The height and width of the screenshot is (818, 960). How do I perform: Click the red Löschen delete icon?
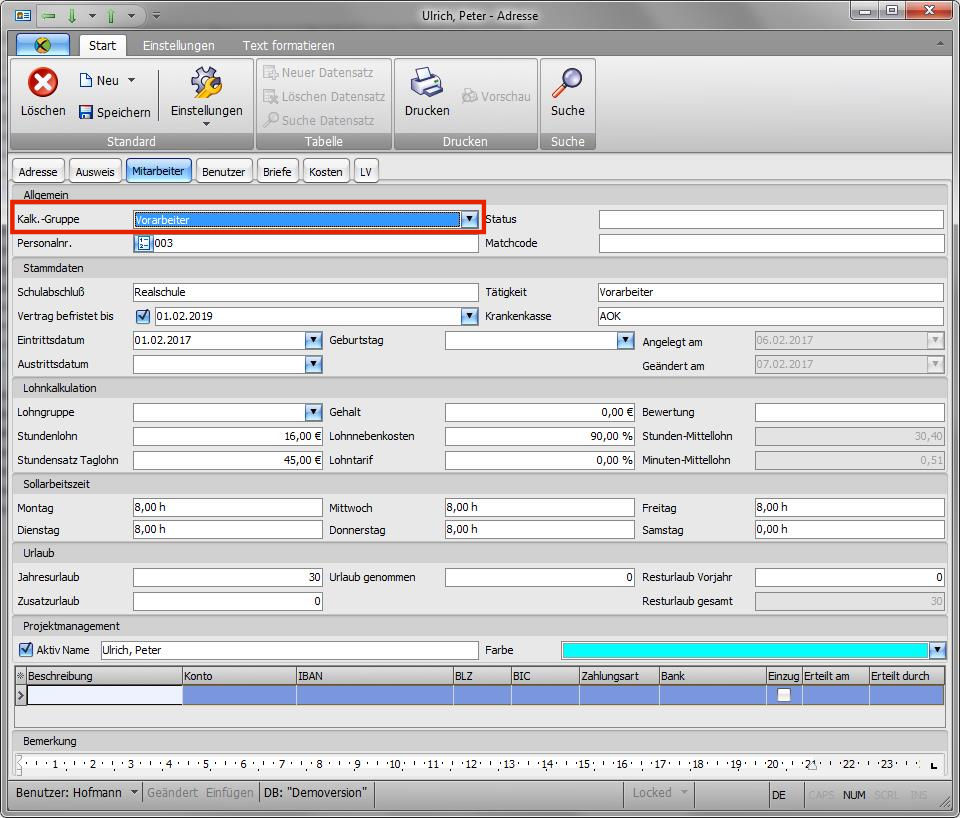point(43,82)
